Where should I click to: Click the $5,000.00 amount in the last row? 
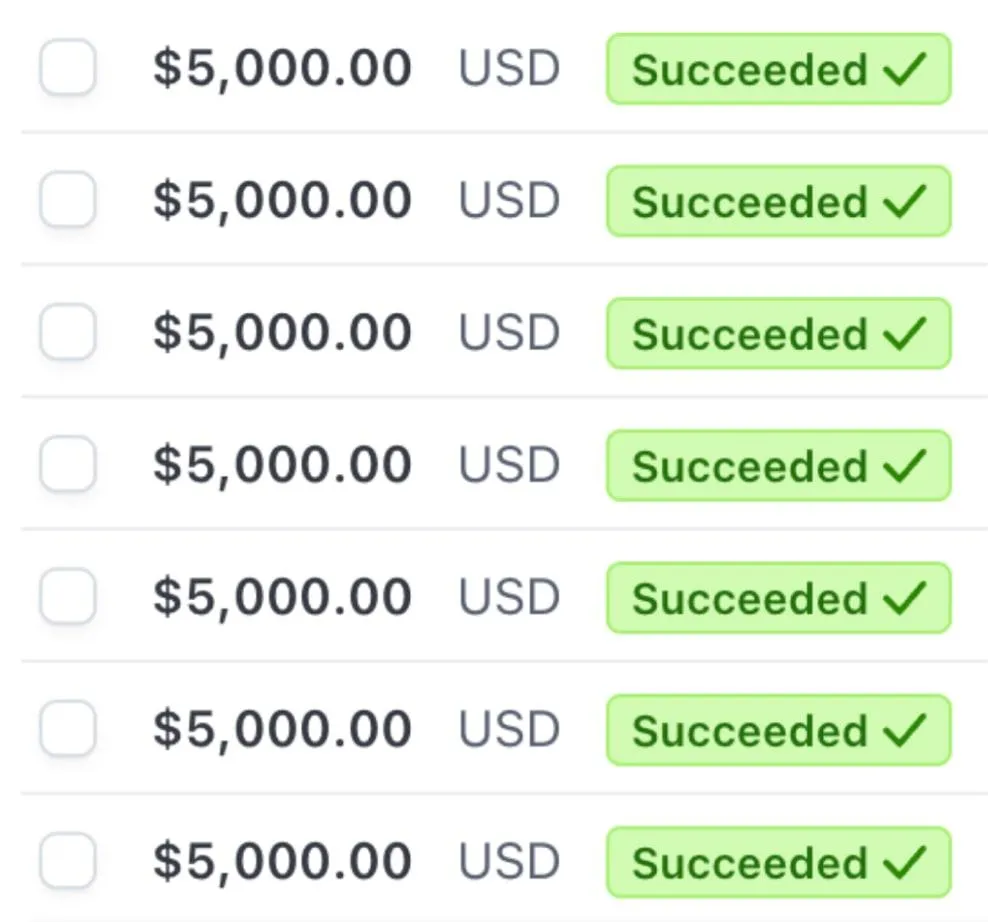pos(282,862)
